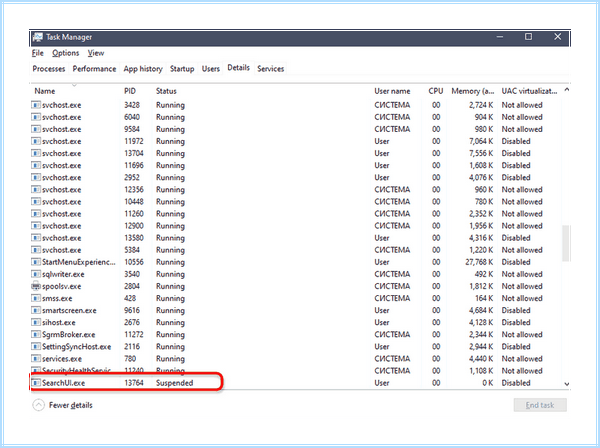The image size is (600, 448).
Task: Select PID 13764 cell
Action: pos(134,383)
